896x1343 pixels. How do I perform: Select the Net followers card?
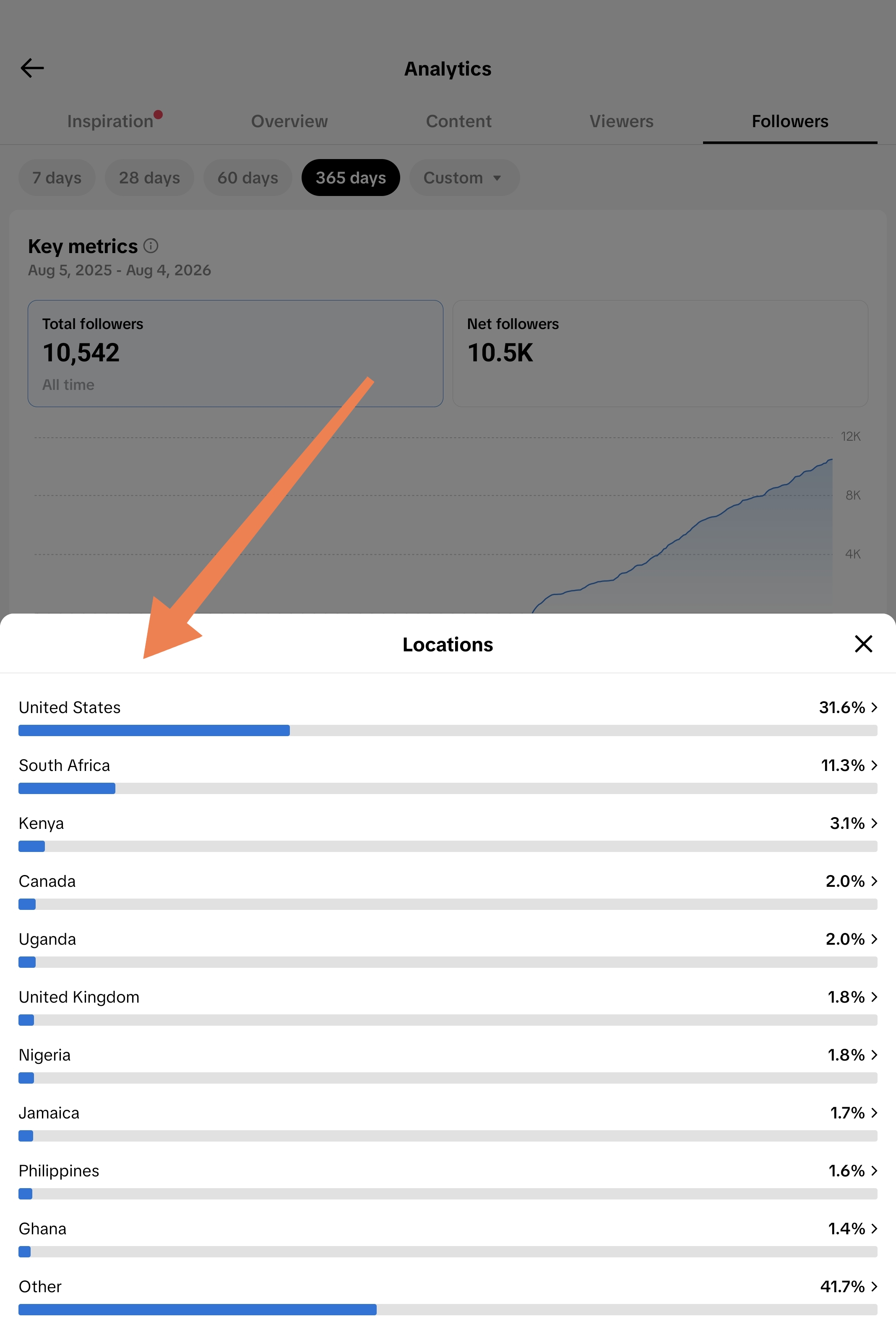click(660, 353)
